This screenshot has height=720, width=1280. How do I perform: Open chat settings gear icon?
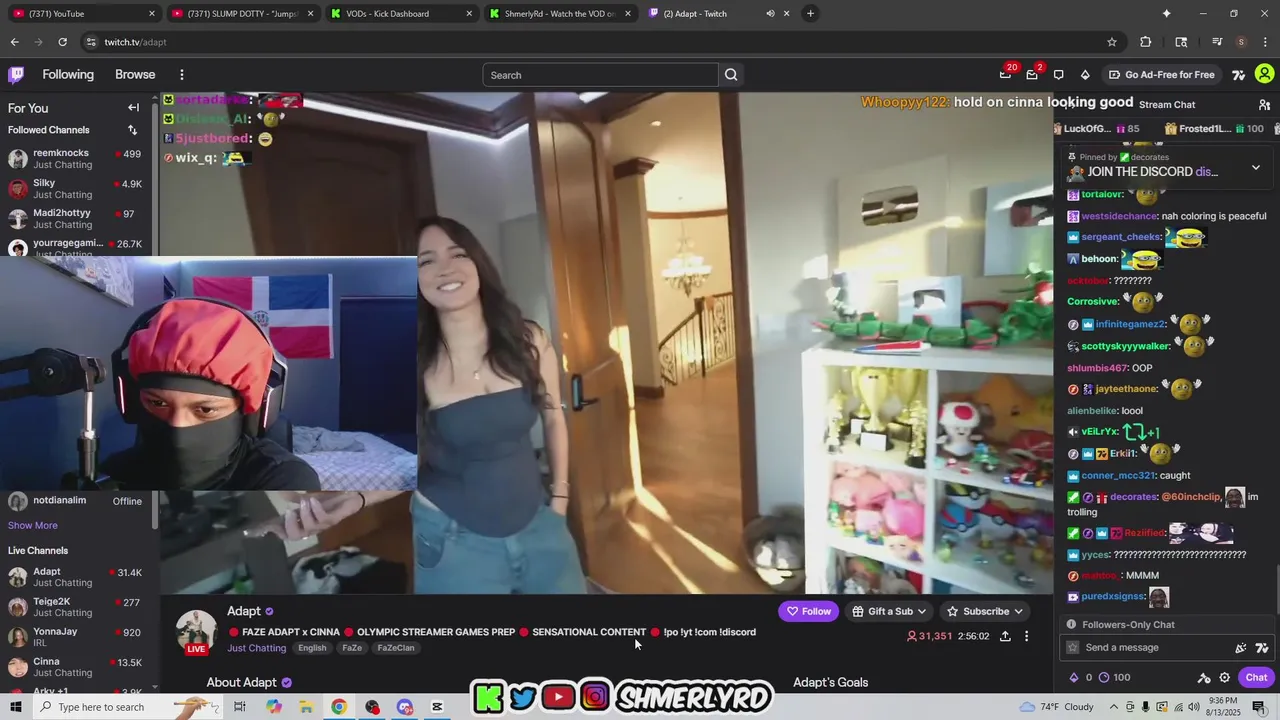[x=1224, y=677]
